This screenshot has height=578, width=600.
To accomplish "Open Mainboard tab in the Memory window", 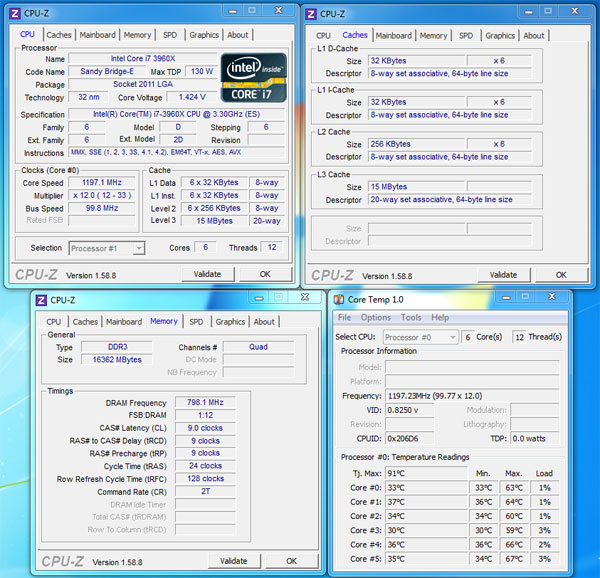I will [x=124, y=322].
